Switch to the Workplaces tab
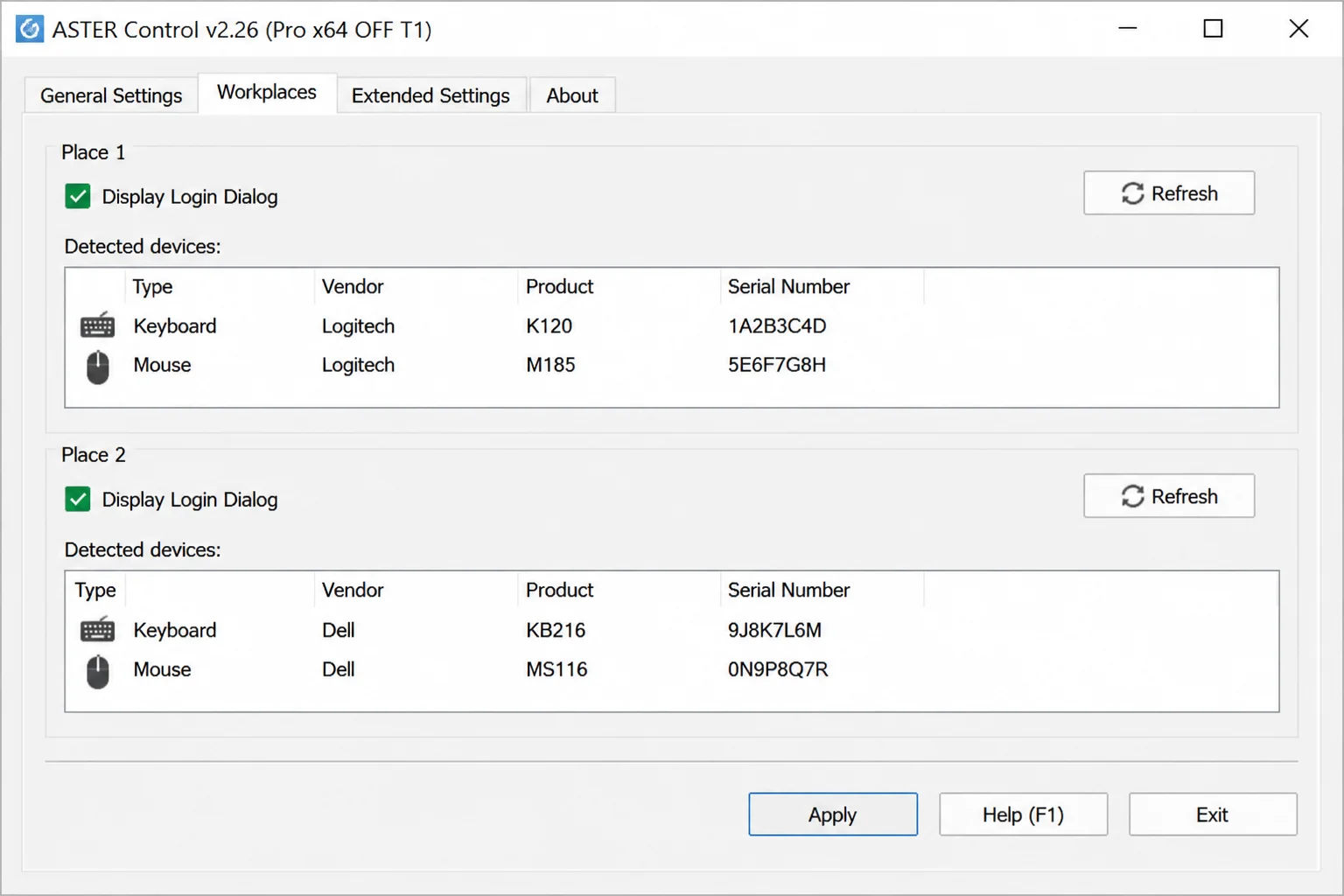This screenshot has width=1344, height=896. [267, 93]
